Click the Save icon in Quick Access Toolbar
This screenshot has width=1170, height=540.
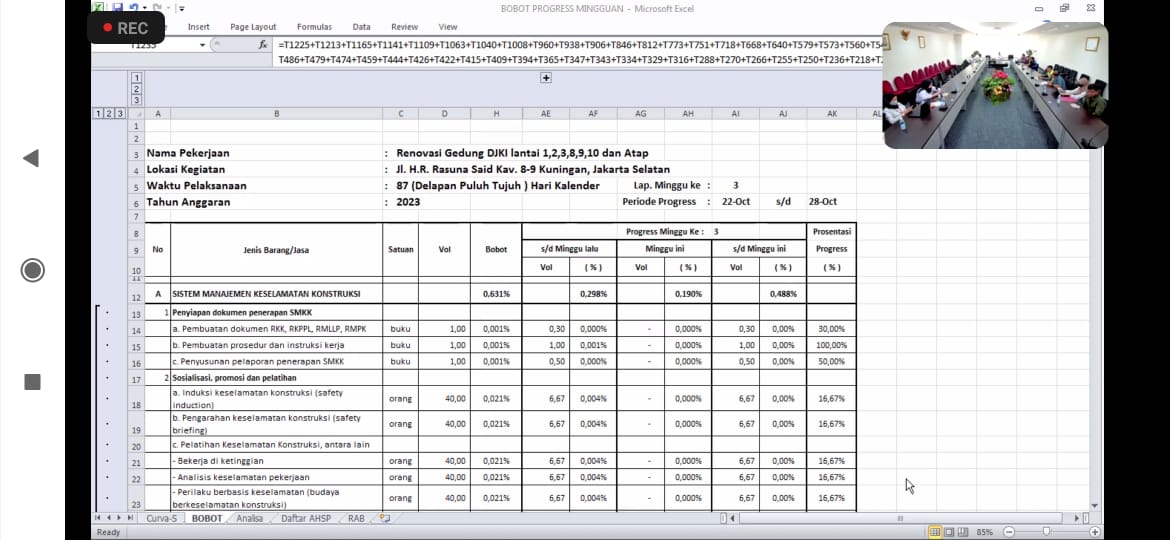click(x=118, y=7)
